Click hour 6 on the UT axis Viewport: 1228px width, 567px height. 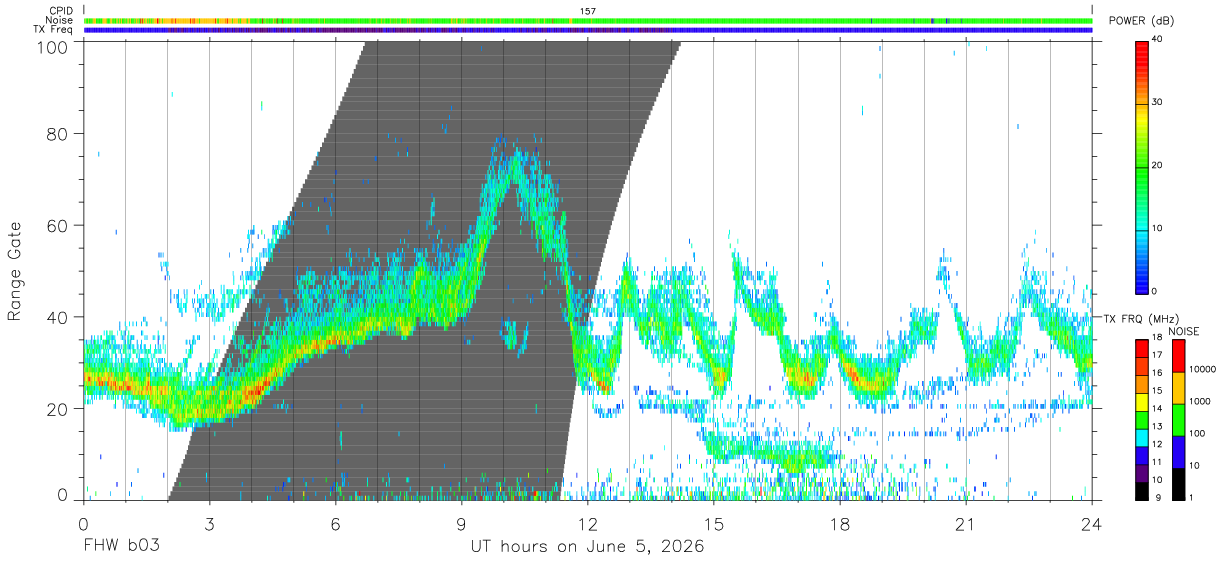[x=335, y=522]
